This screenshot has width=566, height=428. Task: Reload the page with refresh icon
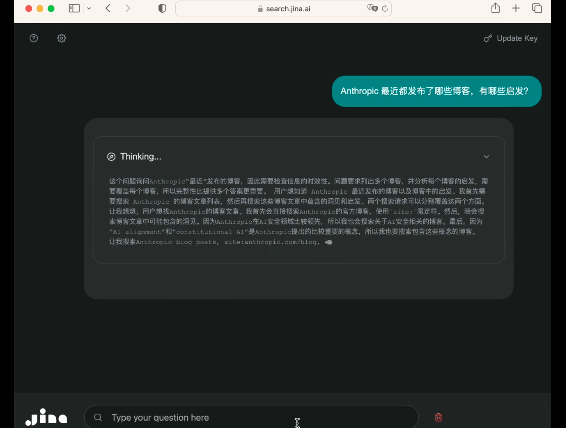click(385, 8)
